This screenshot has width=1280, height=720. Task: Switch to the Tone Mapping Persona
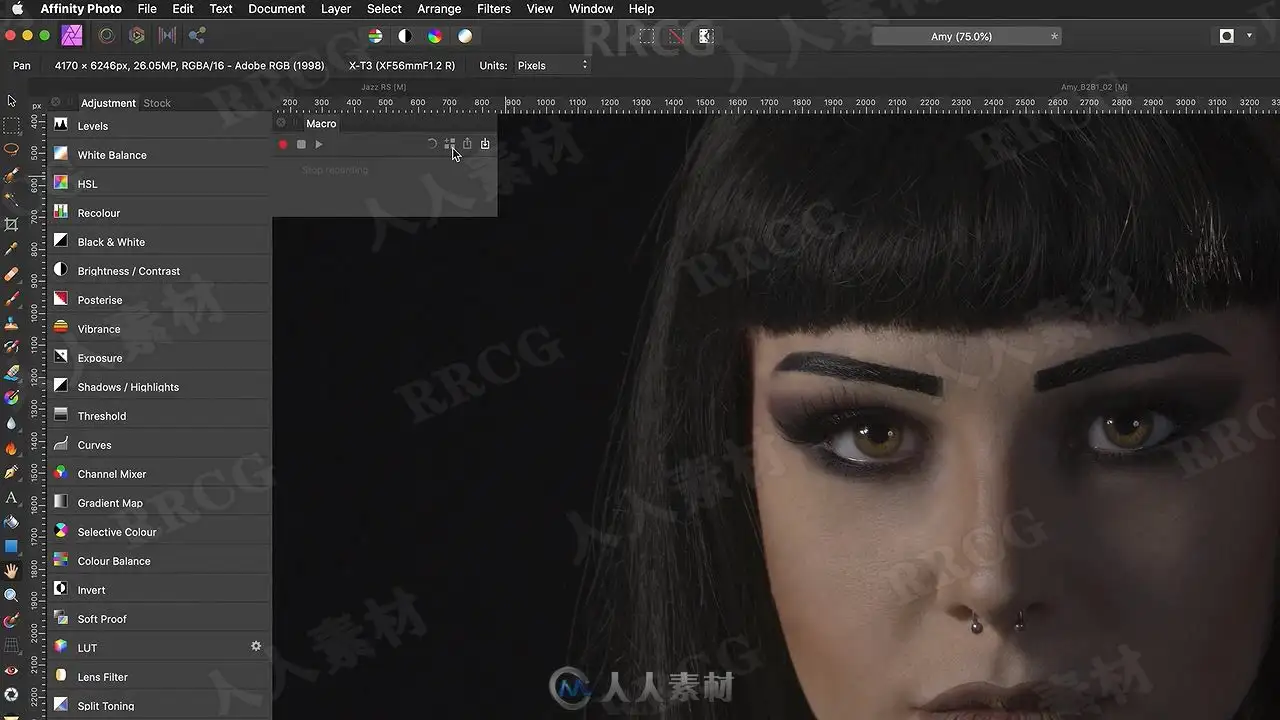[x=167, y=36]
